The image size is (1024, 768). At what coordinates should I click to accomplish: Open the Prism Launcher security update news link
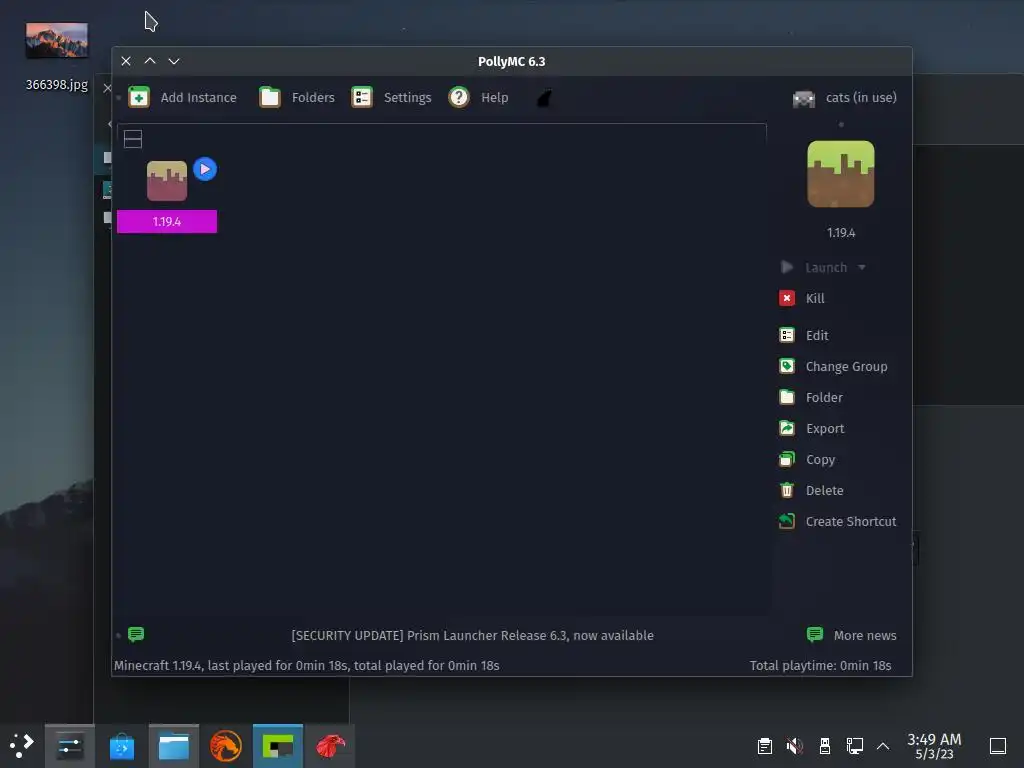tap(472, 635)
